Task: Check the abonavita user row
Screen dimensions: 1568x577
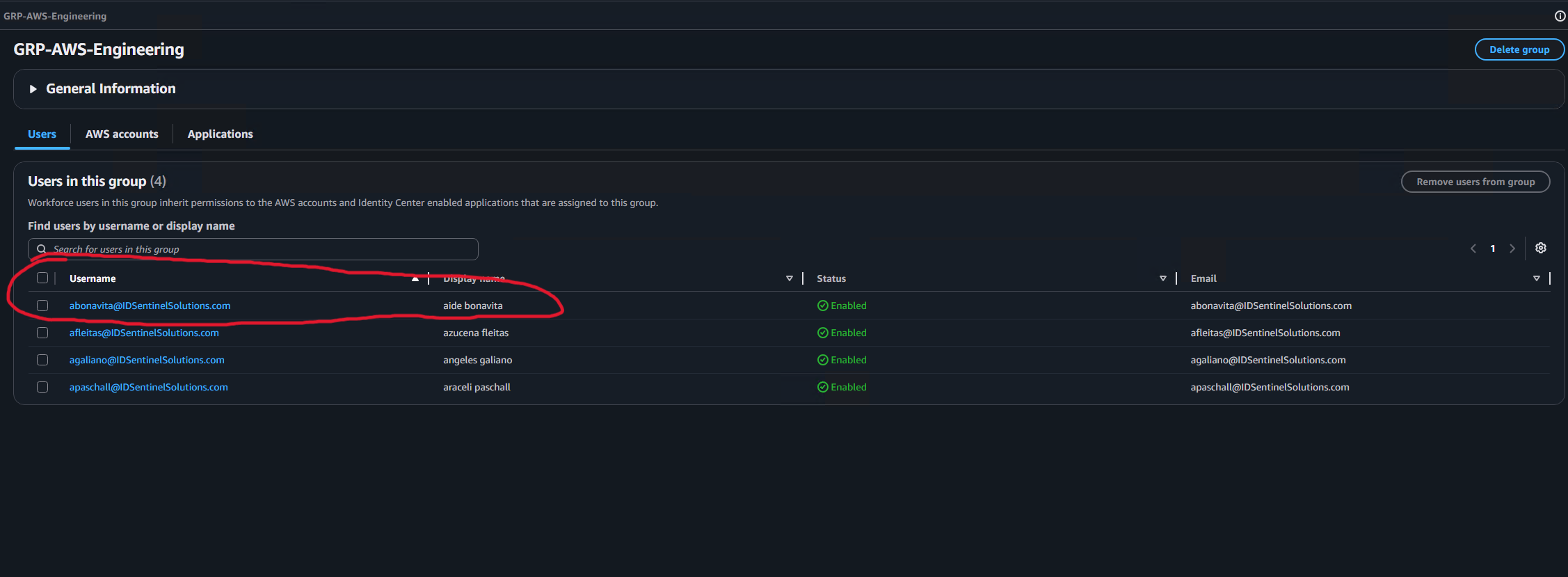Action: (42, 306)
